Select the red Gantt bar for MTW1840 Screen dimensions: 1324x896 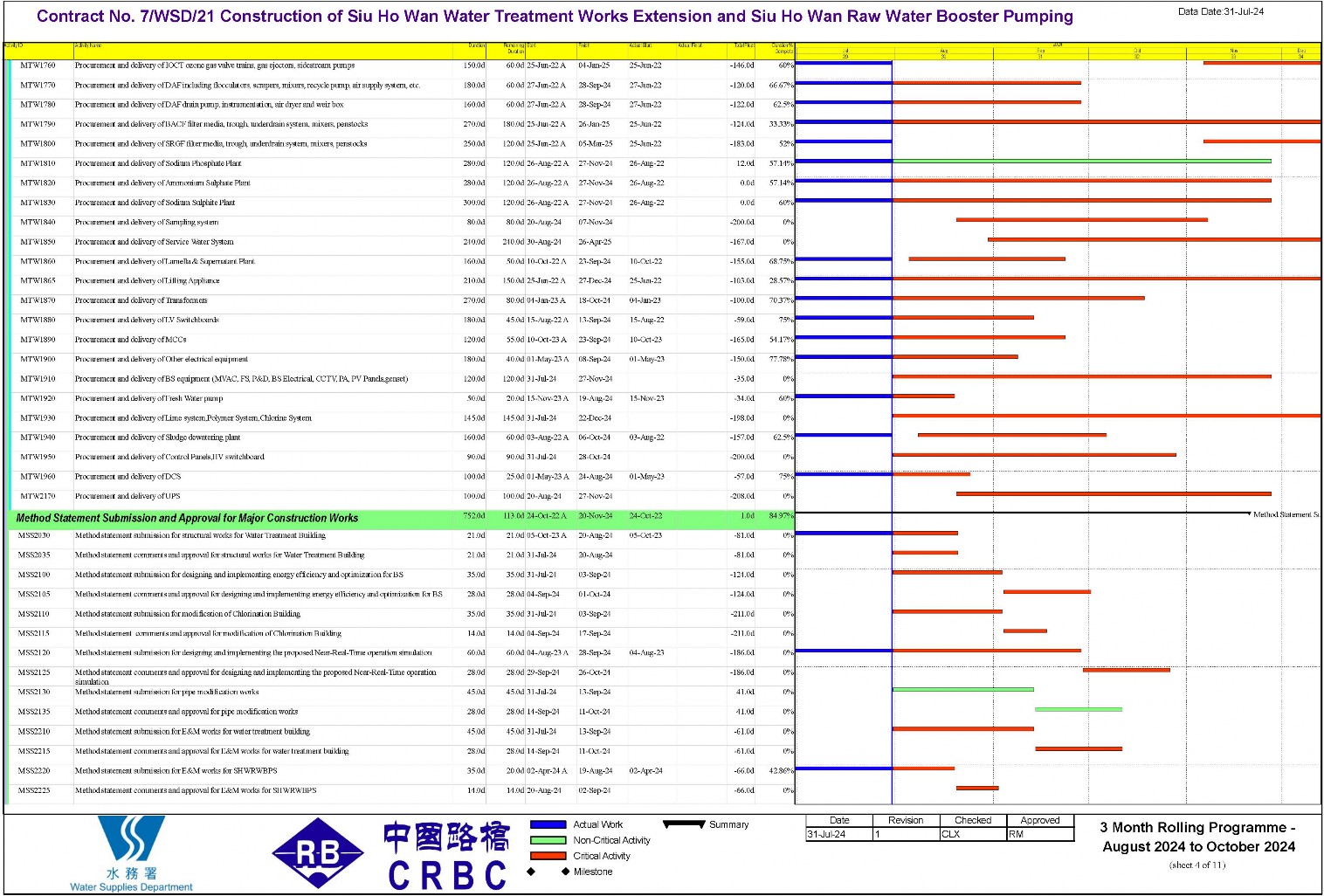(1082, 220)
